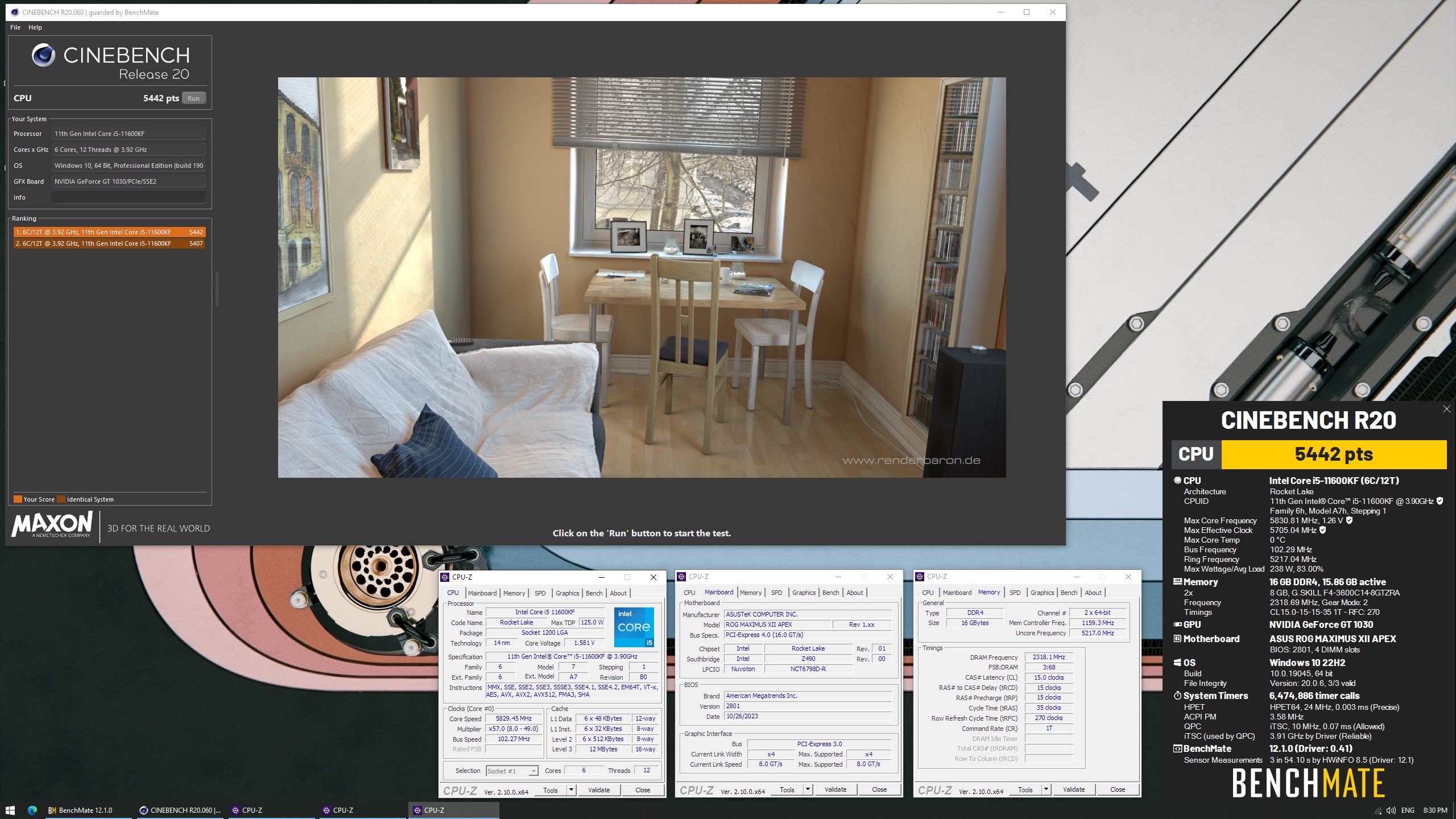Click the vertical panel splitter handle in Cinebench
Image resolution: width=1456 pixels, height=819 pixels.
coord(217,289)
